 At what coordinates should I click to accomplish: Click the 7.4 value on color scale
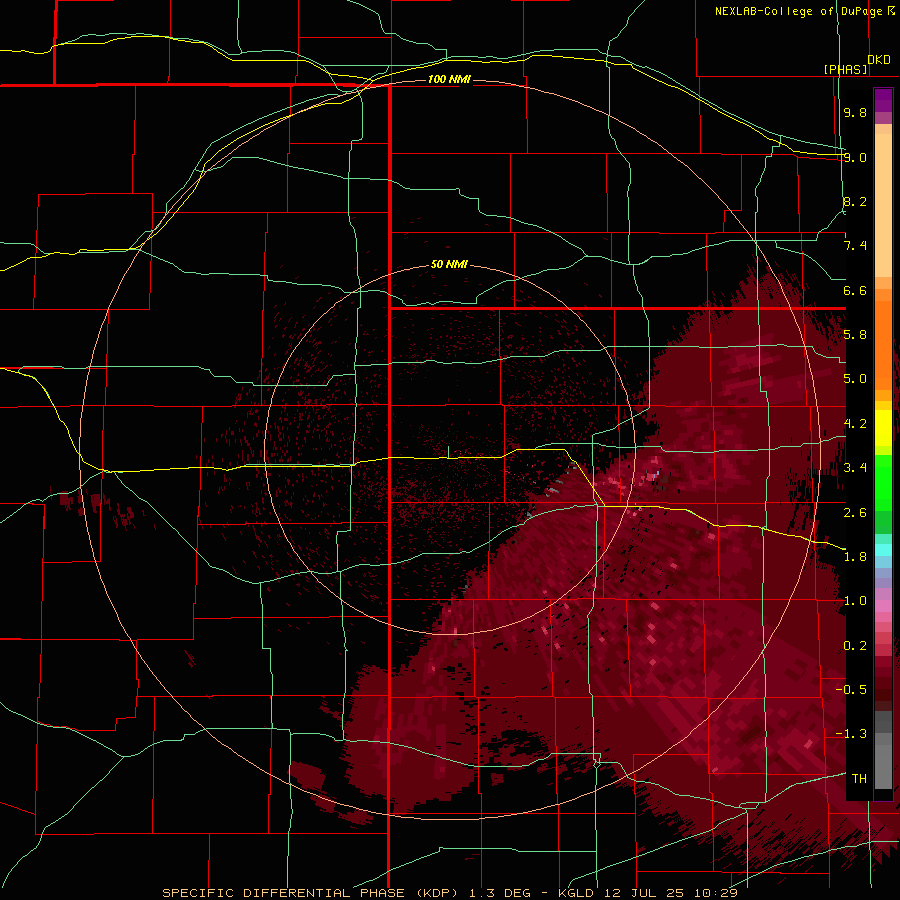[855, 246]
